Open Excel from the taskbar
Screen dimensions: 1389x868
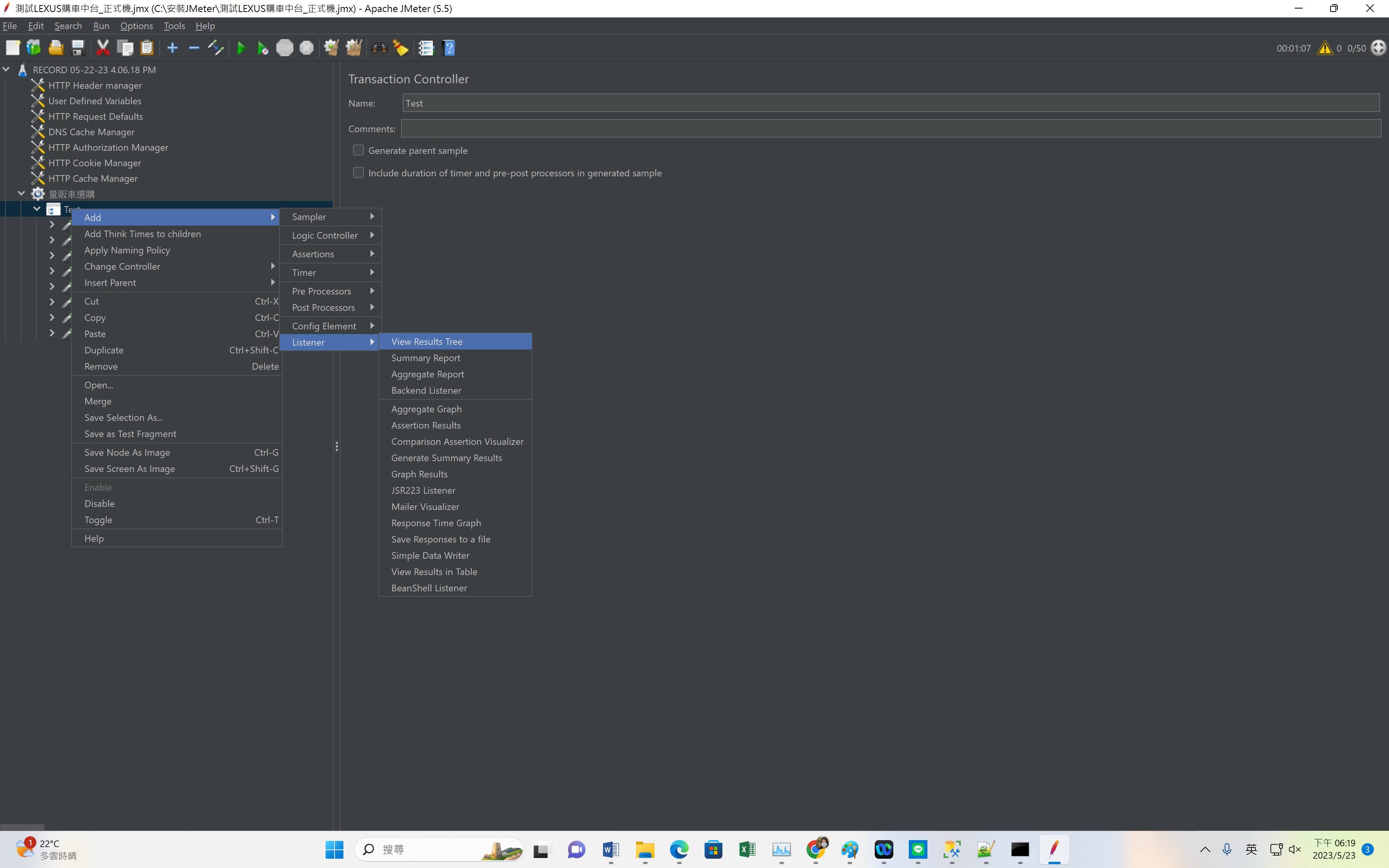click(x=747, y=850)
